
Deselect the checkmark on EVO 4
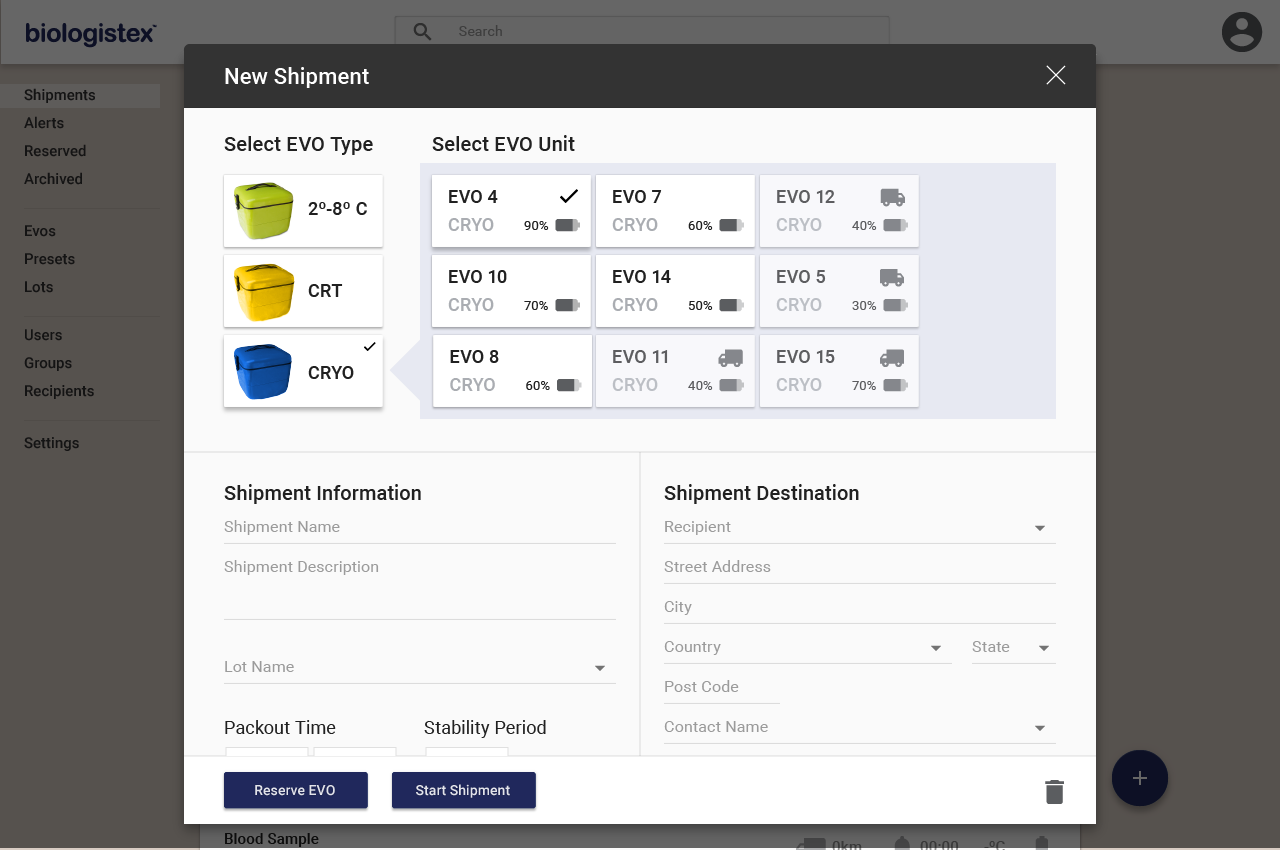pos(568,196)
